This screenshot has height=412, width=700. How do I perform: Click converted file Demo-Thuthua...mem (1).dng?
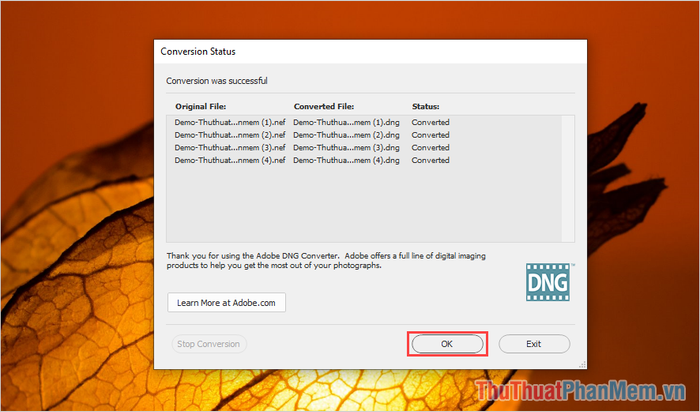346,122
